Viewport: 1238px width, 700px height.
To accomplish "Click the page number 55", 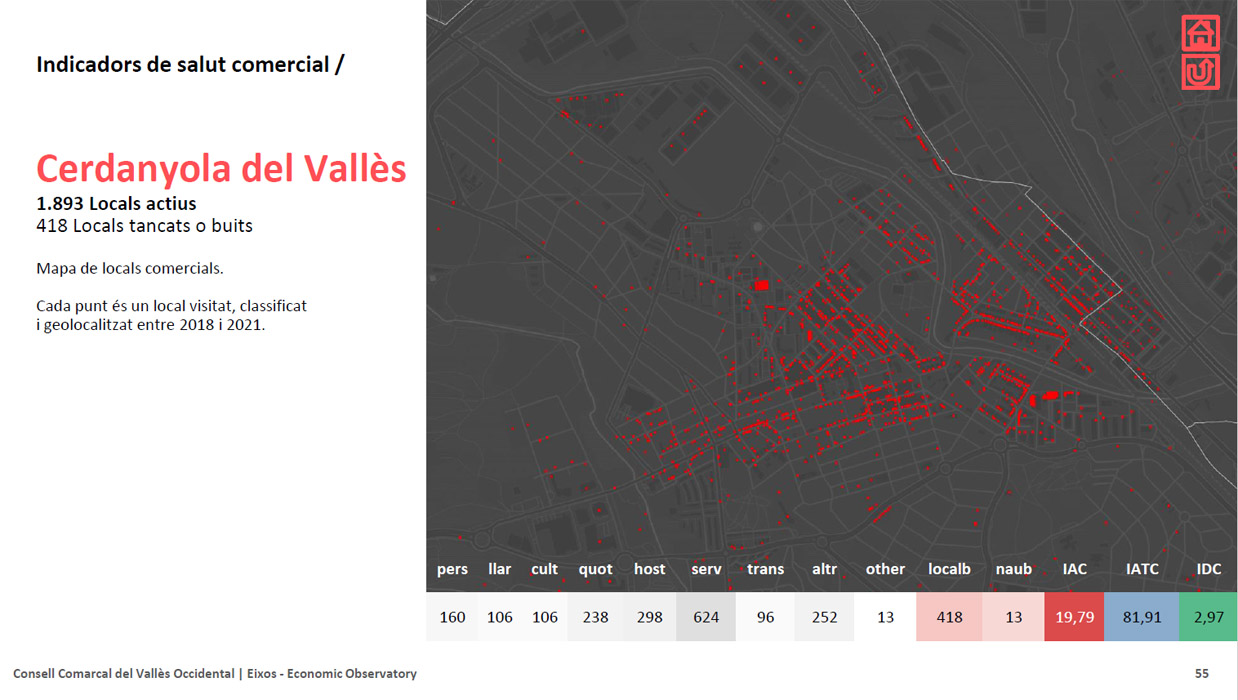I will 1202,674.
